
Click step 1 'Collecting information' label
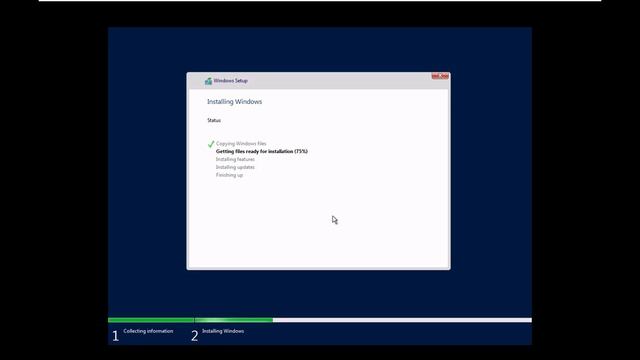pos(148,331)
